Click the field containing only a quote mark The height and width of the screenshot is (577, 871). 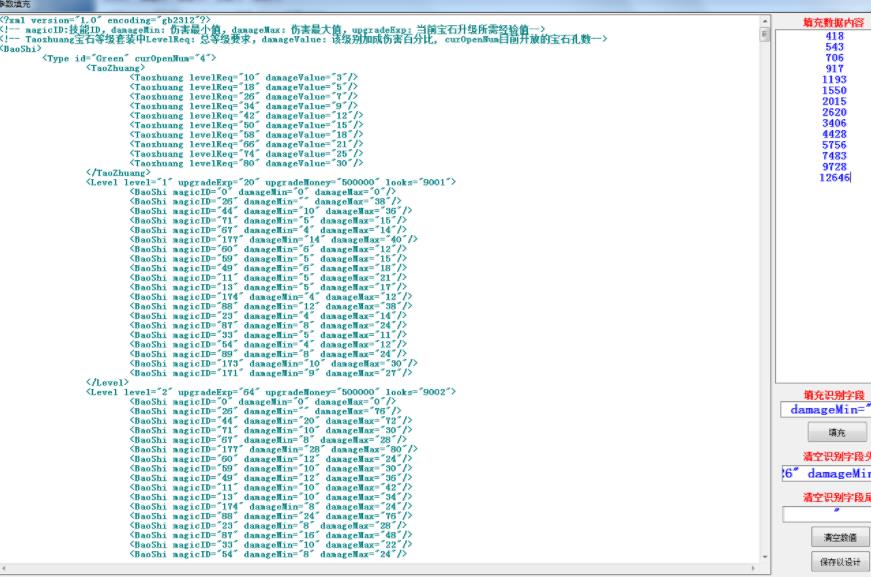tap(827, 514)
